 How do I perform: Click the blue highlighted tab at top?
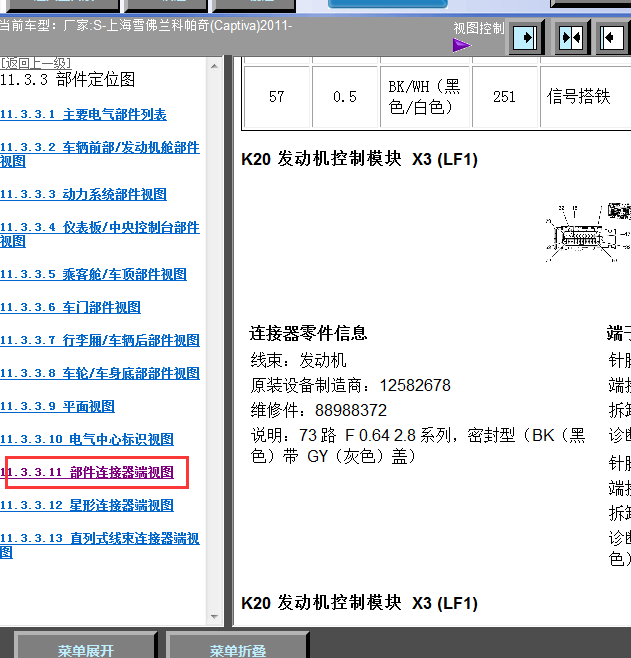[387, 4]
